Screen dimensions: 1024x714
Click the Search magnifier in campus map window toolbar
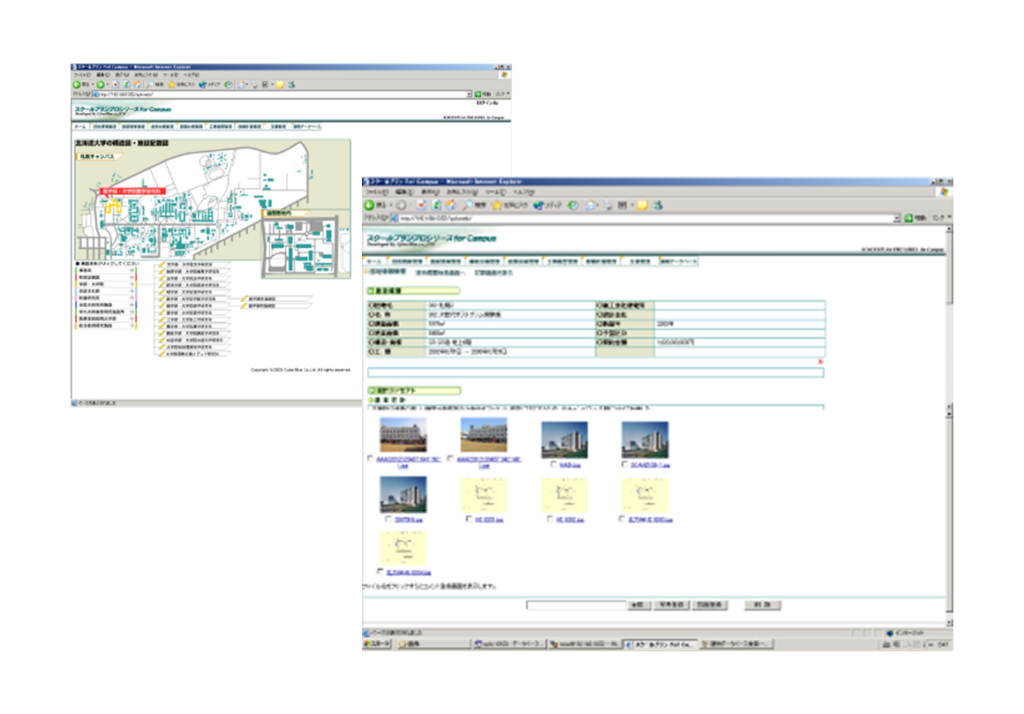pyautogui.click(x=150, y=84)
